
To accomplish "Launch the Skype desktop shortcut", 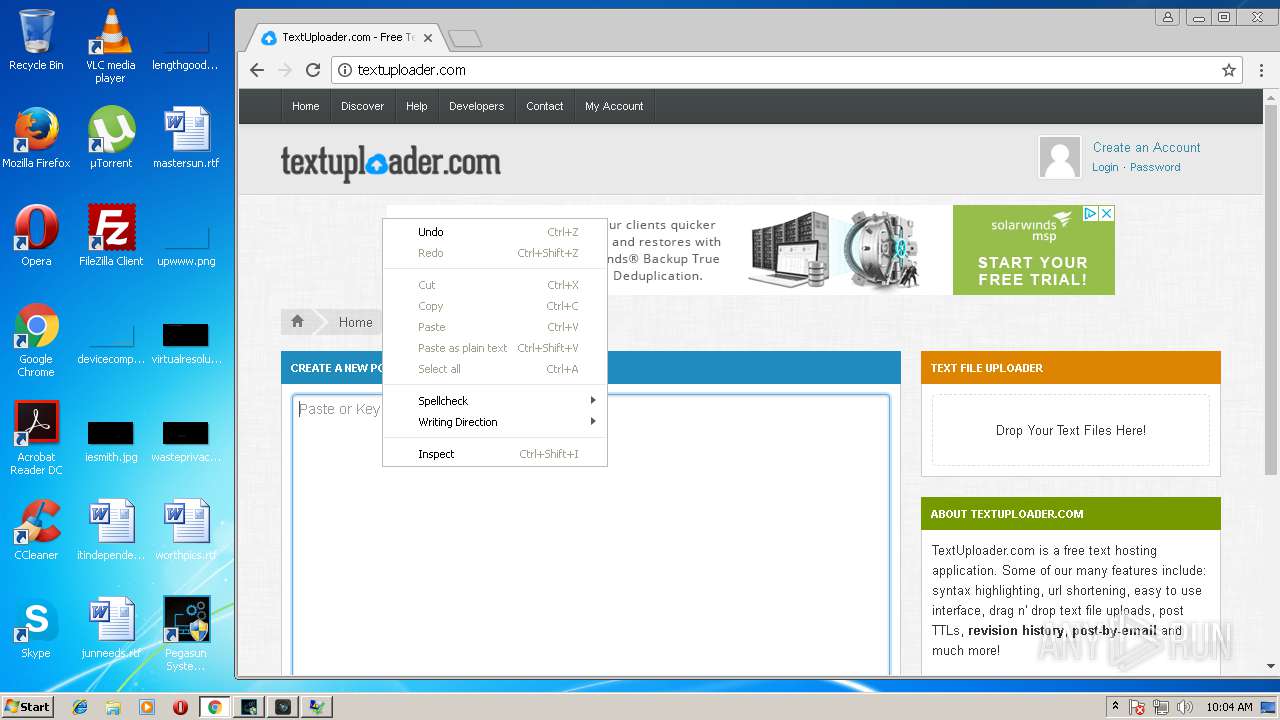I will (x=36, y=628).
